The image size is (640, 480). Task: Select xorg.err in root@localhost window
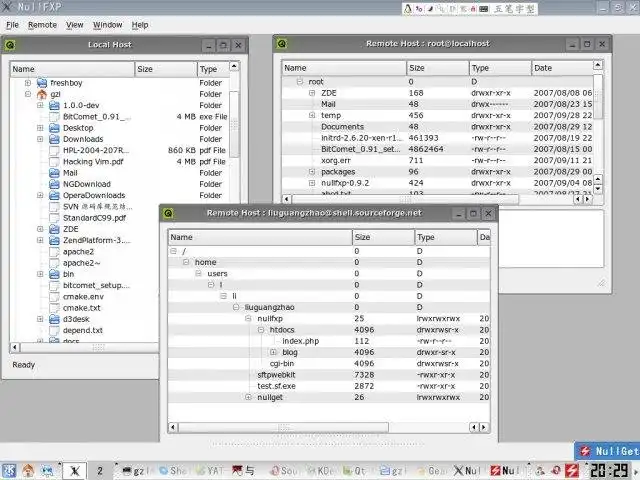pos(336,160)
